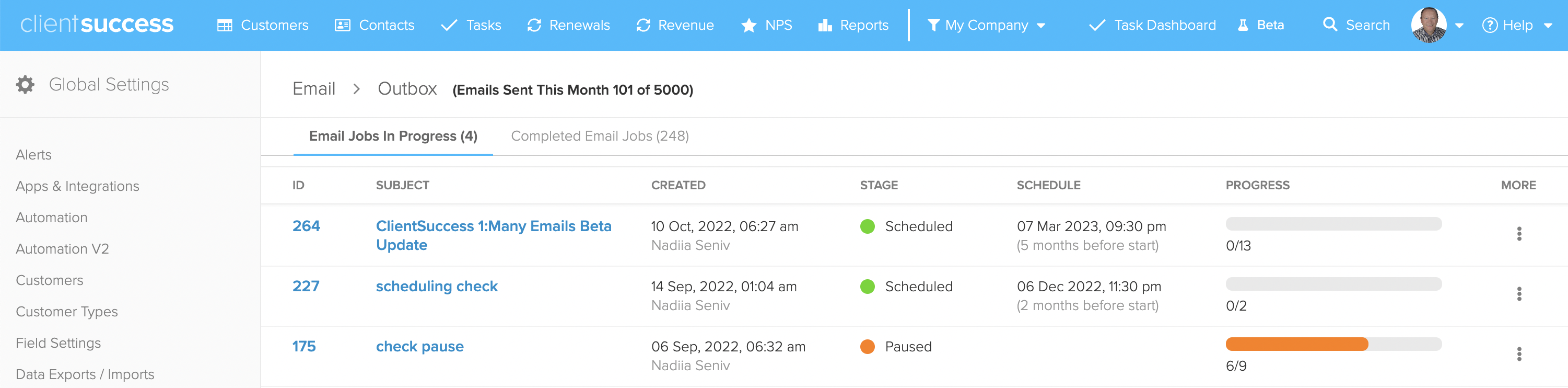Click the Search magnifier icon
Viewport: 1568px width, 388px height.
pos(1330,25)
